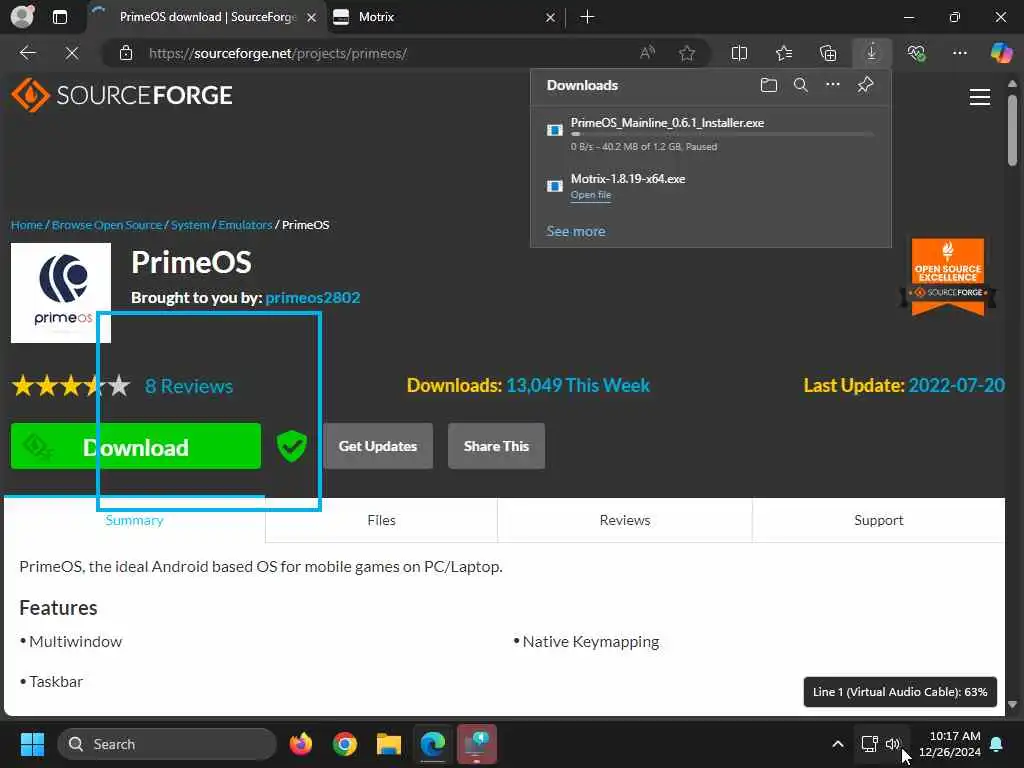Open a new tab with the plus button
This screenshot has height=768, width=1024.
pyautogui.click(x=587, y=17)
